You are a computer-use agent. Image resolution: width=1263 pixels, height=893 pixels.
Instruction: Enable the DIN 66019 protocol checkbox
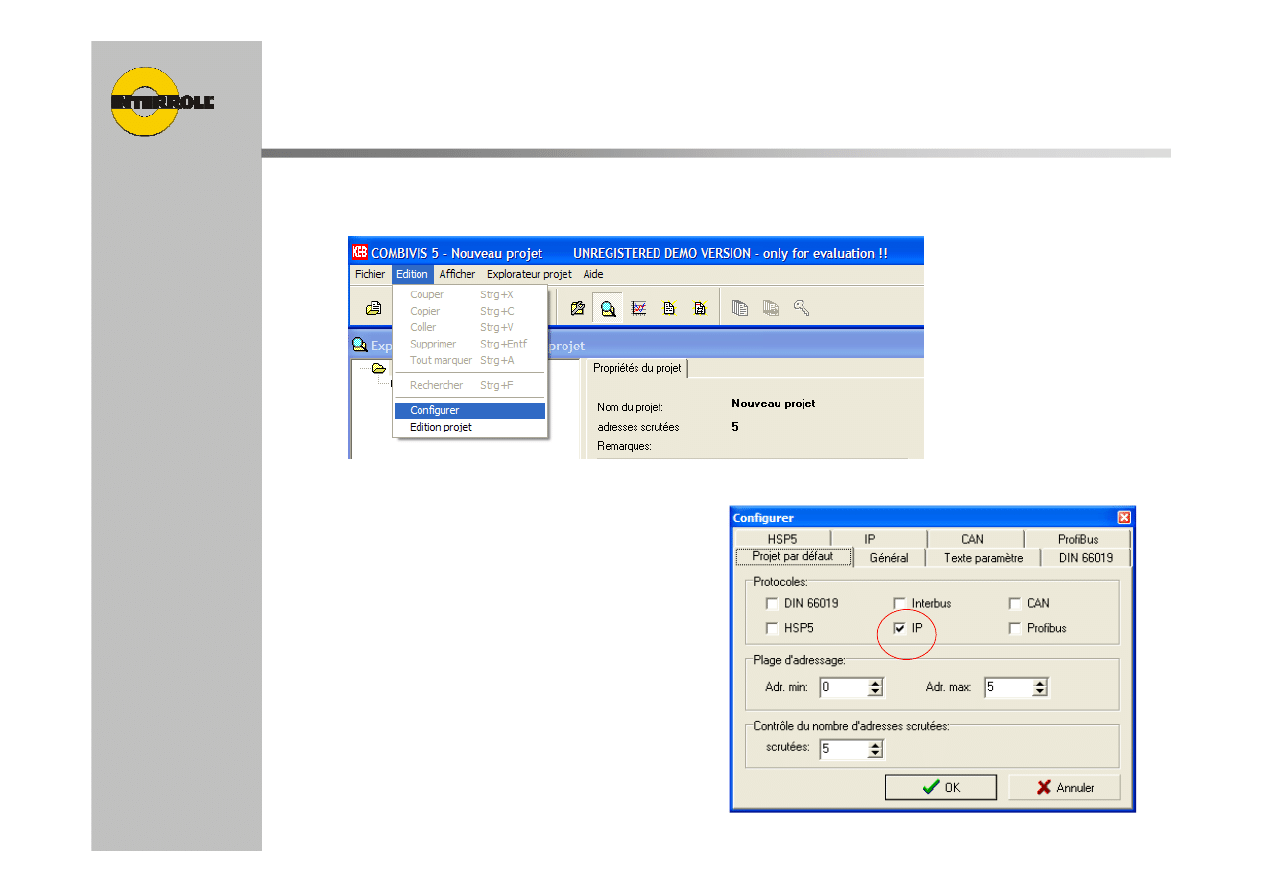pos(771,603)
